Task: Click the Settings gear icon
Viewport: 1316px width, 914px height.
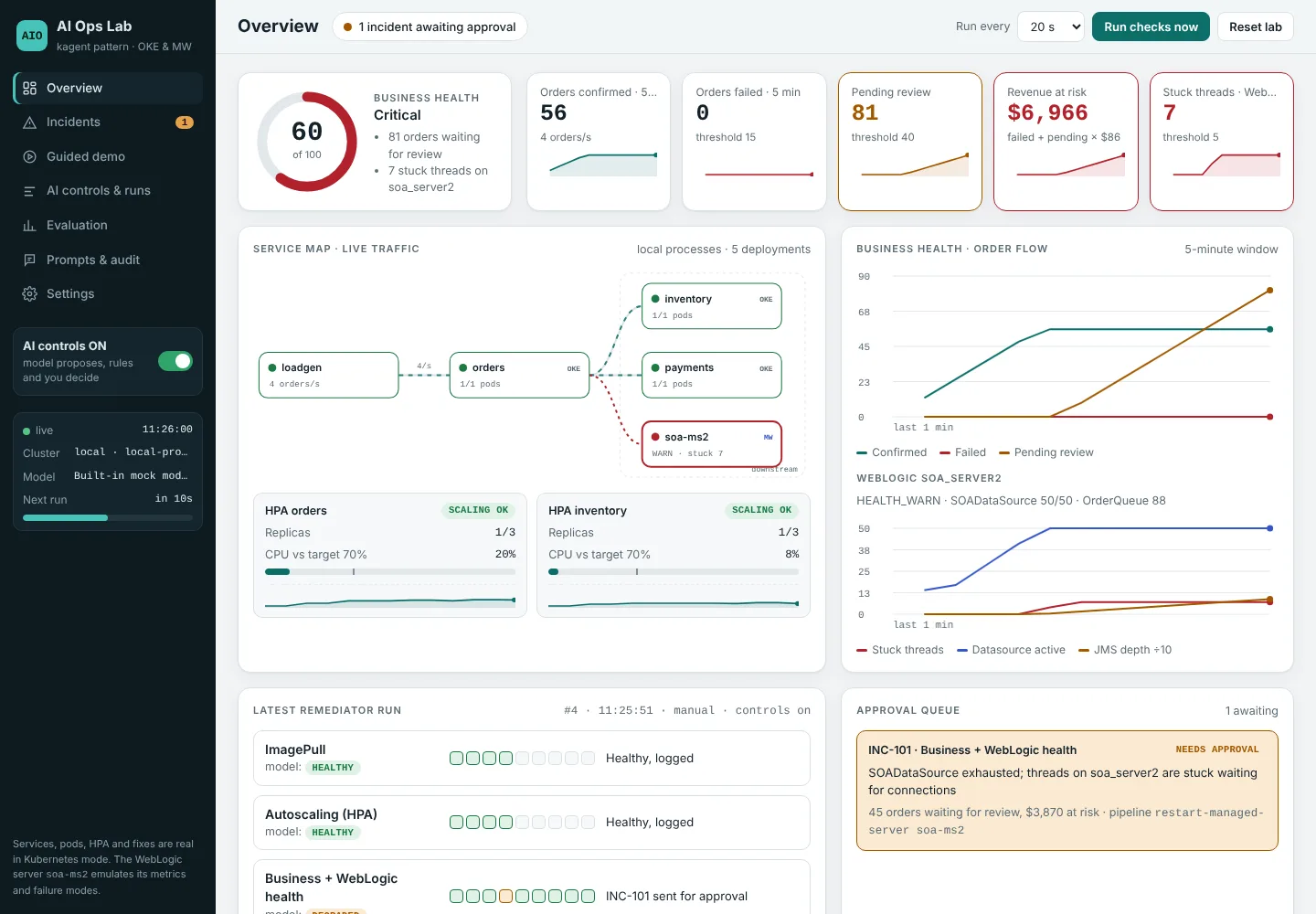Action: click(x=30, y=294)
